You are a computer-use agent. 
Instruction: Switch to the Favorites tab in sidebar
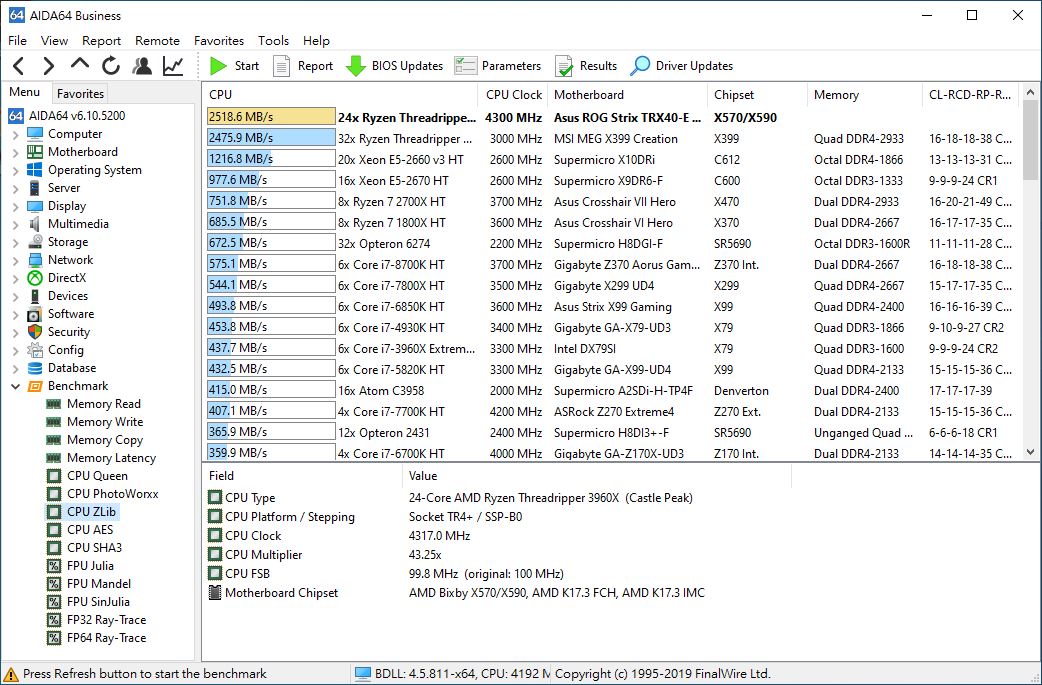(x=80, y=94)
